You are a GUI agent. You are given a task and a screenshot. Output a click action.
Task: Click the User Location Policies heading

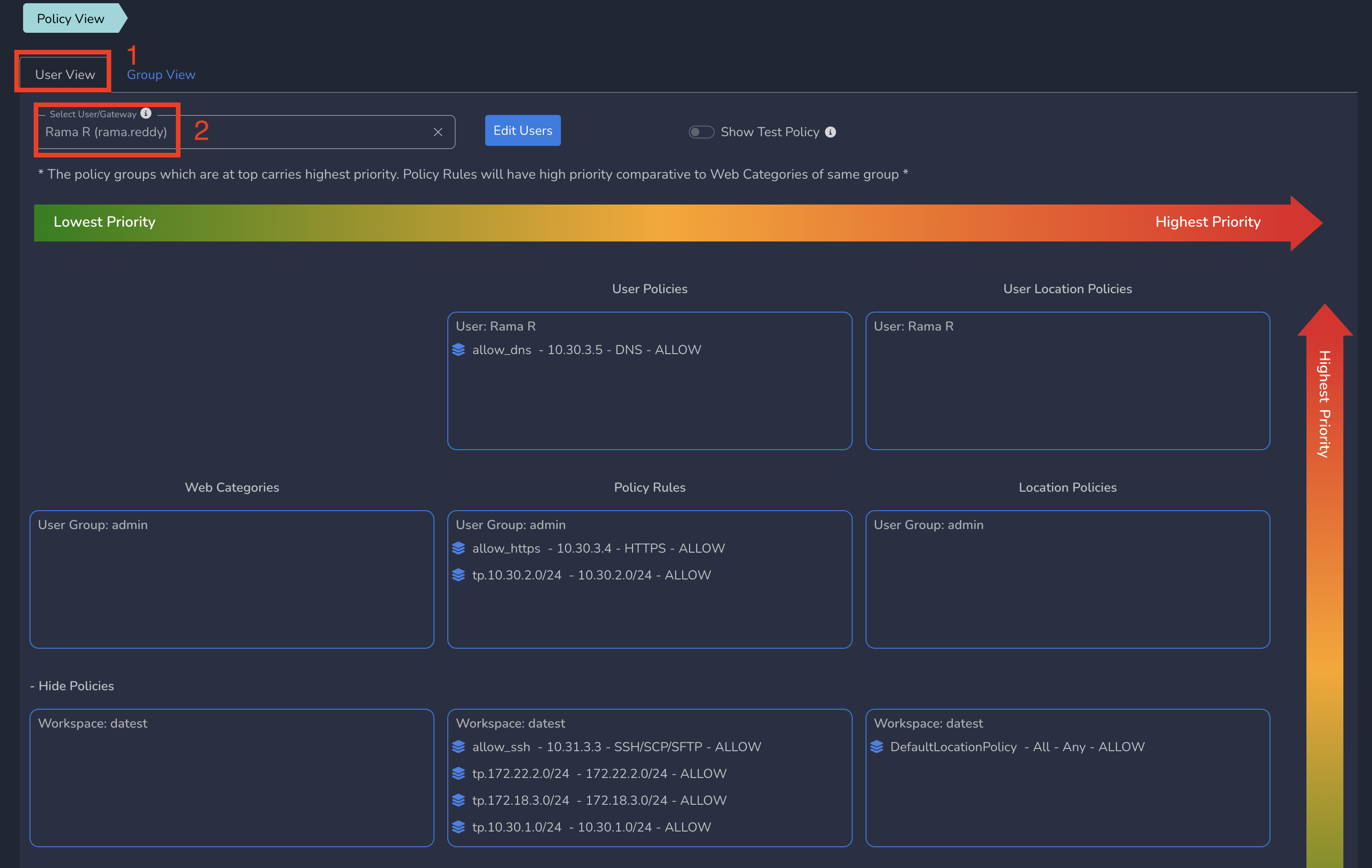point(1067,289)
